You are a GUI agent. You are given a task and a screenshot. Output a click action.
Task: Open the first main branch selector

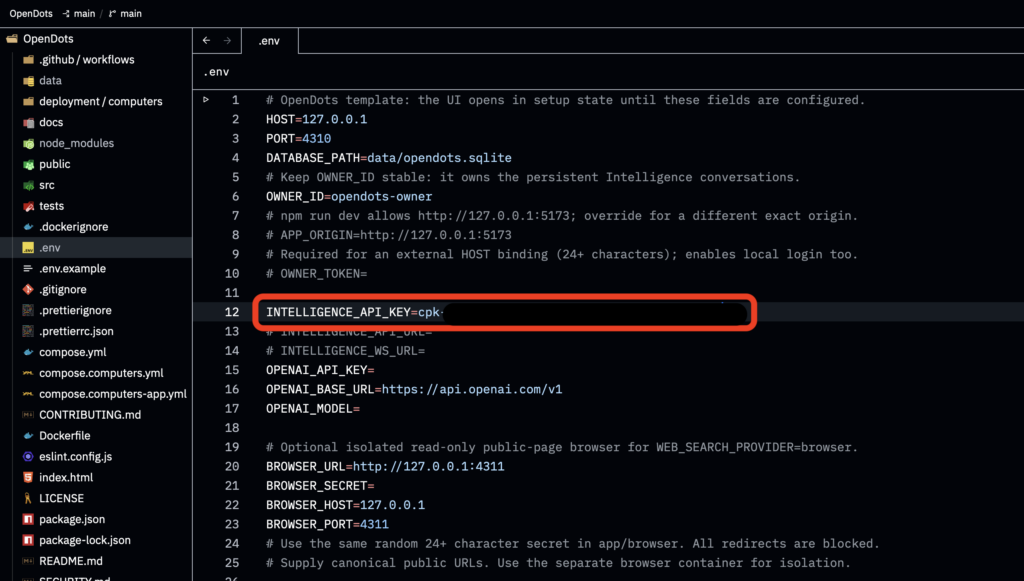coord(79,13)
